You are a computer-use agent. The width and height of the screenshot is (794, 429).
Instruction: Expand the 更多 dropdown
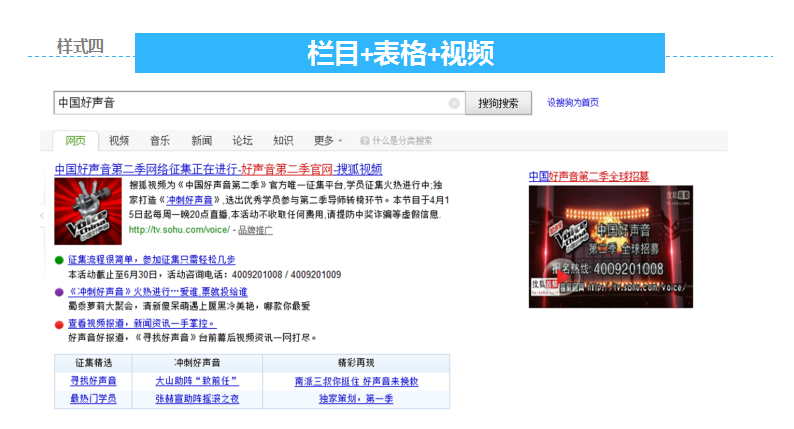click(x=328, y=141)
